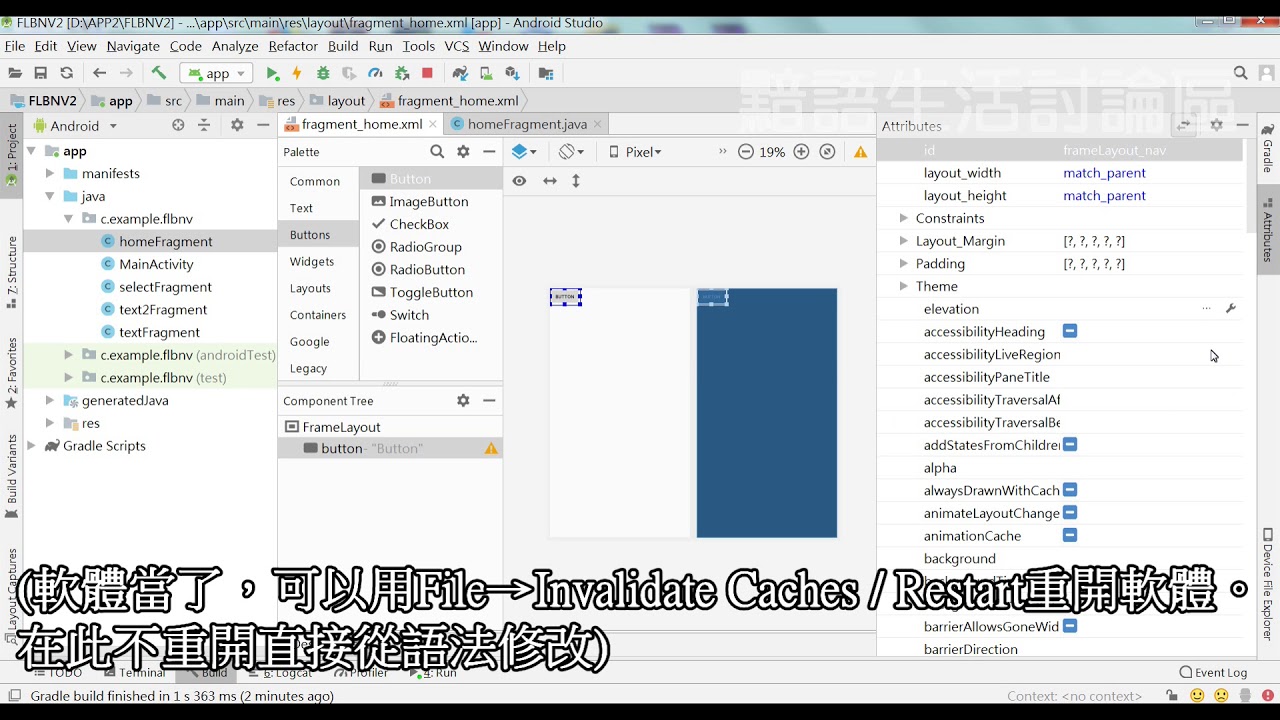Image resolution: width=1280 pixels, height=720 pixels.
Task: Stop the app with the red square icon
Action: [x=427, y=73]
